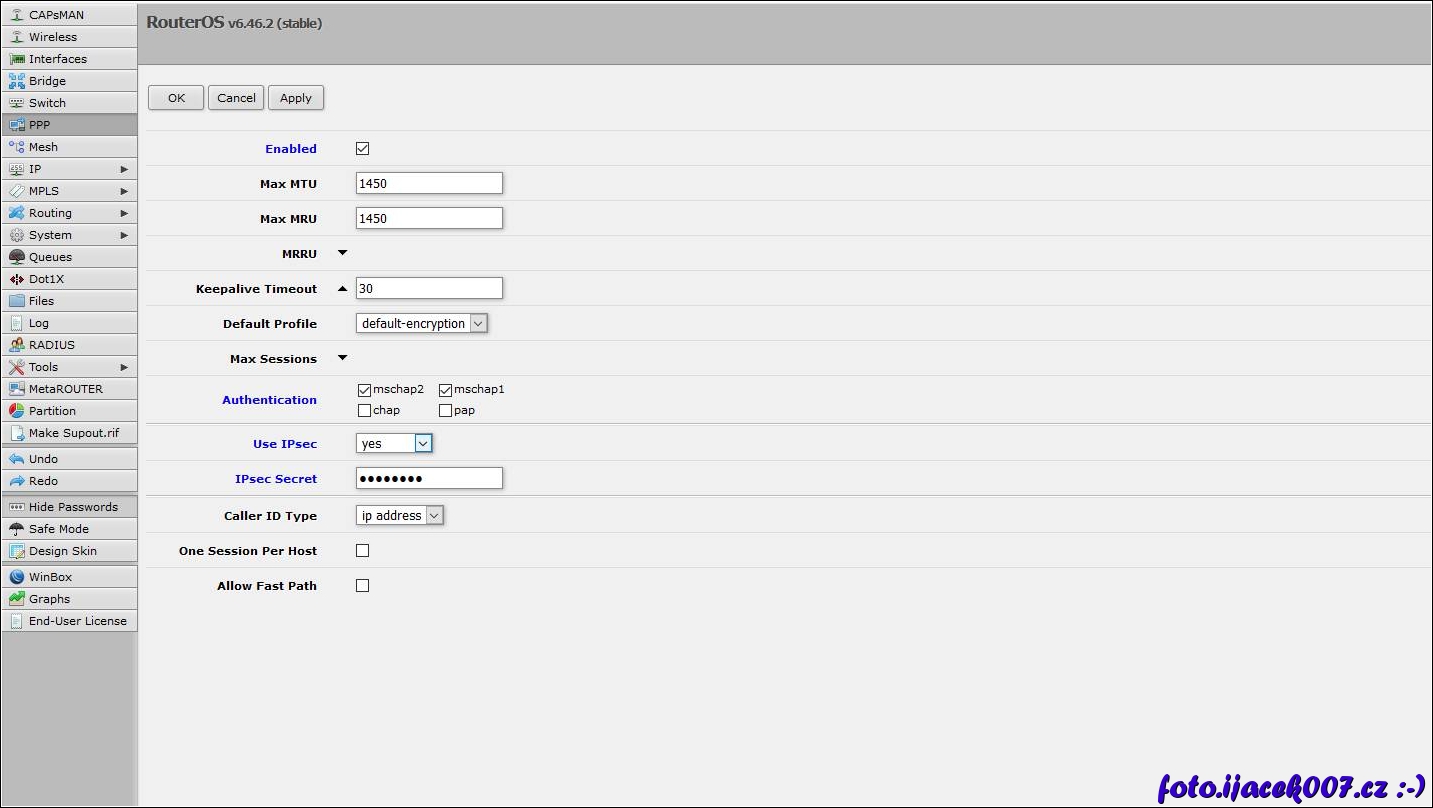Enable the pap authentication checkbox
1433x808 pixels.
point(446,410)
